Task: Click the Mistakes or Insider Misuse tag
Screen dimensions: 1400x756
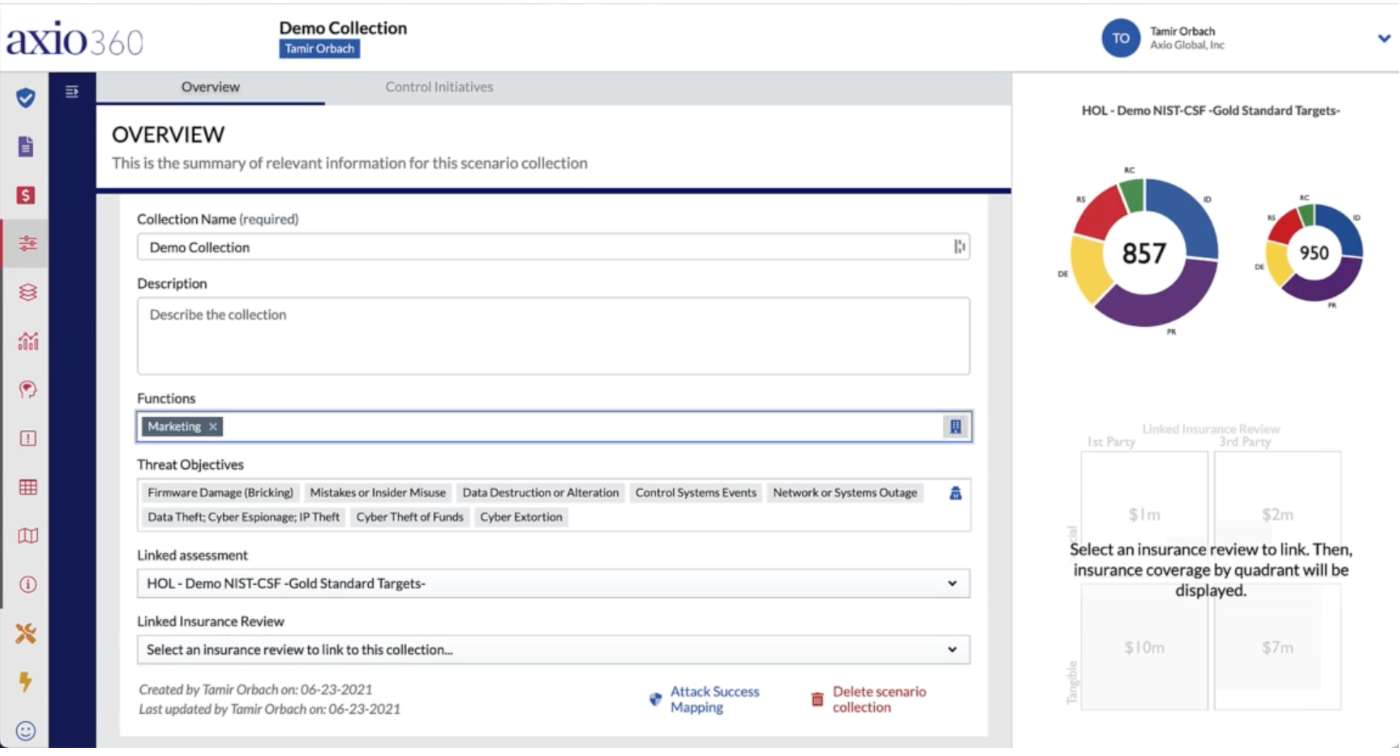Action: click(378, 493)
